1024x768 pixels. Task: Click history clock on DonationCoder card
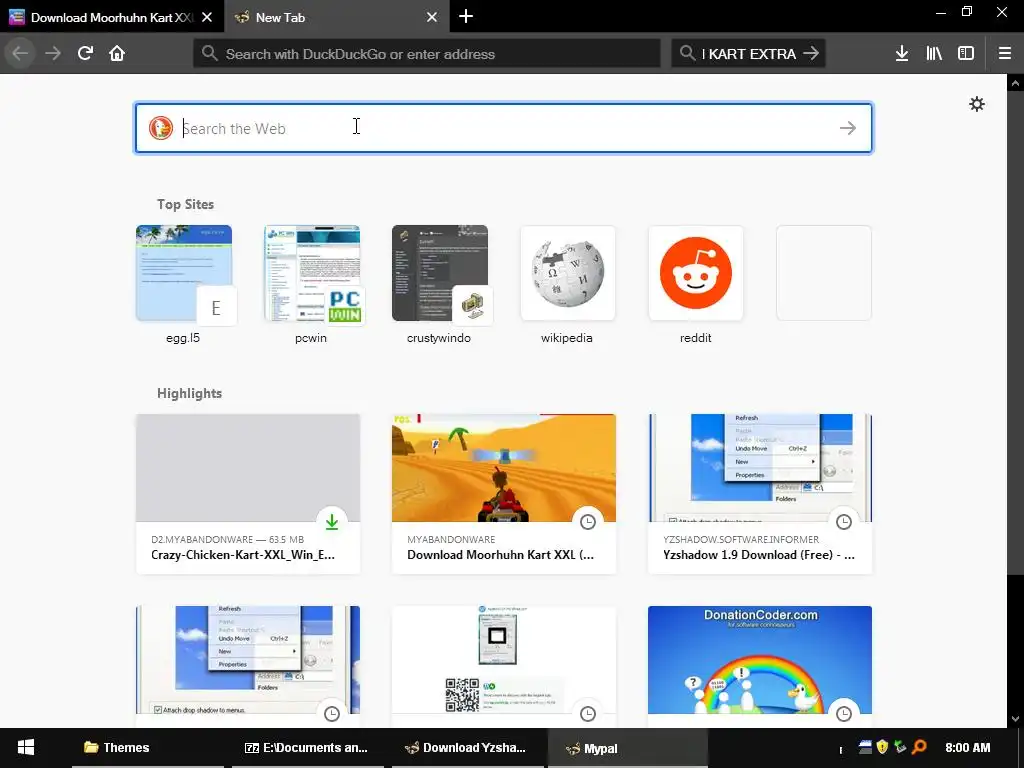(x=844, y=714)
